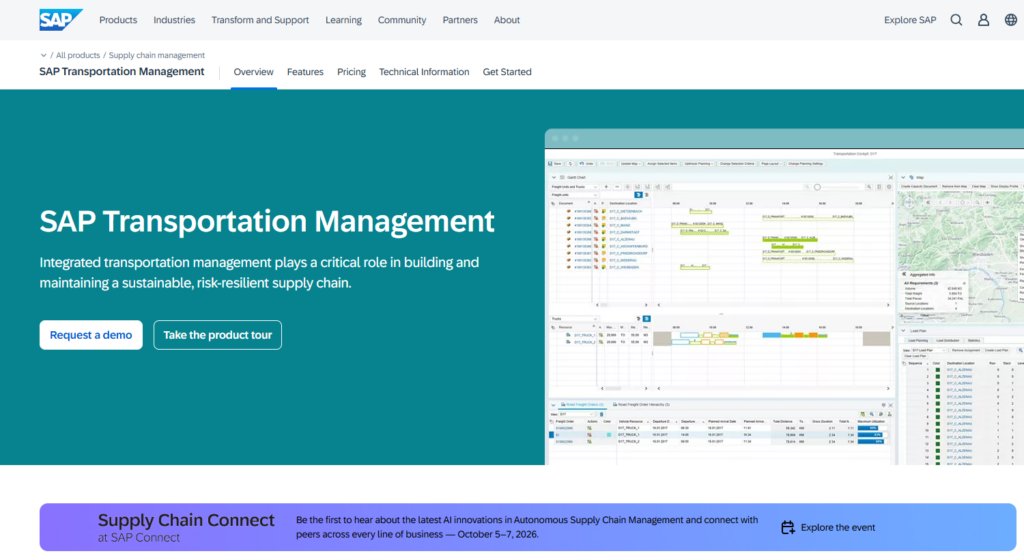Open the Learning menu

[344, 20]
